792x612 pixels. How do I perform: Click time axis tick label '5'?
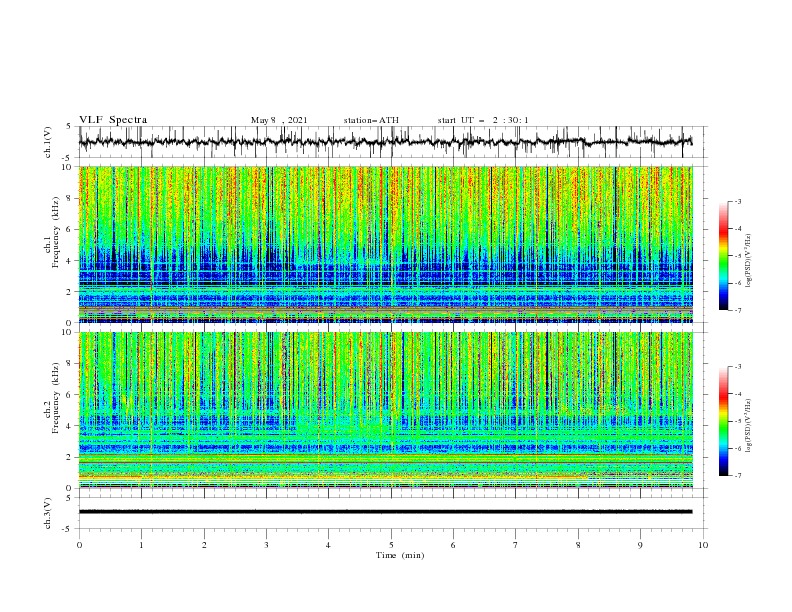[x=391, y=545]
